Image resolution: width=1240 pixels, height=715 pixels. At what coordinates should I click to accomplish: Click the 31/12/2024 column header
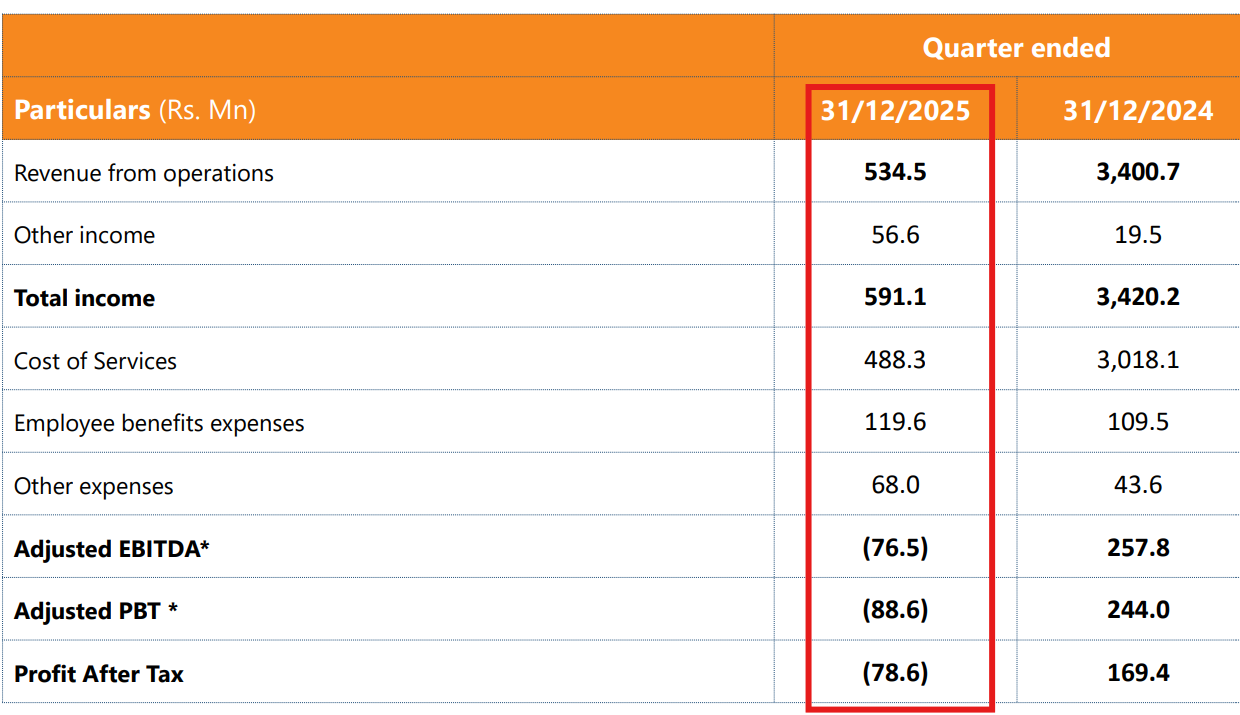coord(1138,110)
